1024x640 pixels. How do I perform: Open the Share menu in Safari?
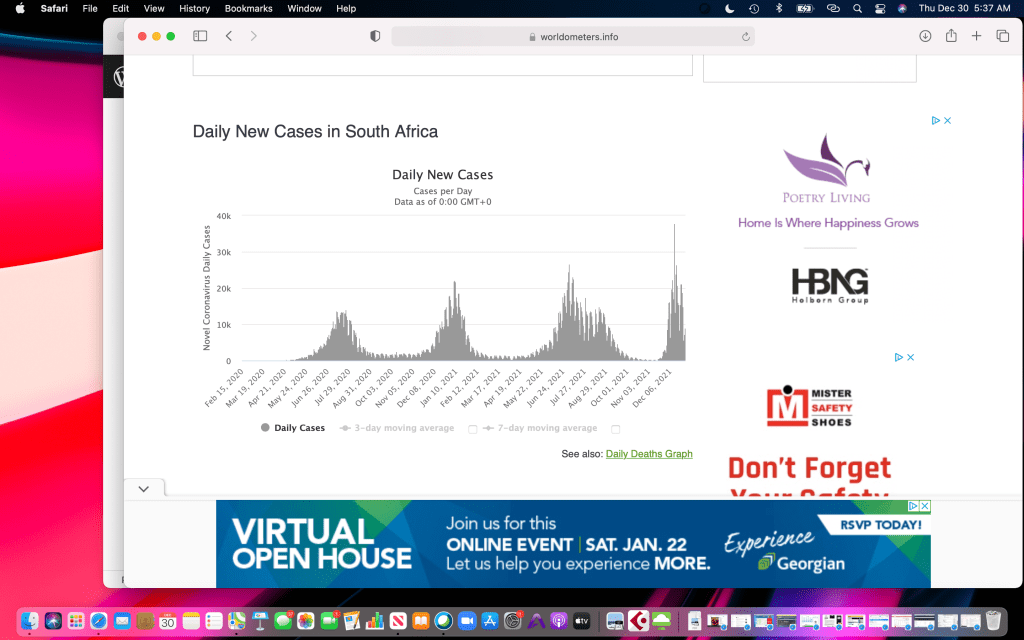(x=951, y=36)
